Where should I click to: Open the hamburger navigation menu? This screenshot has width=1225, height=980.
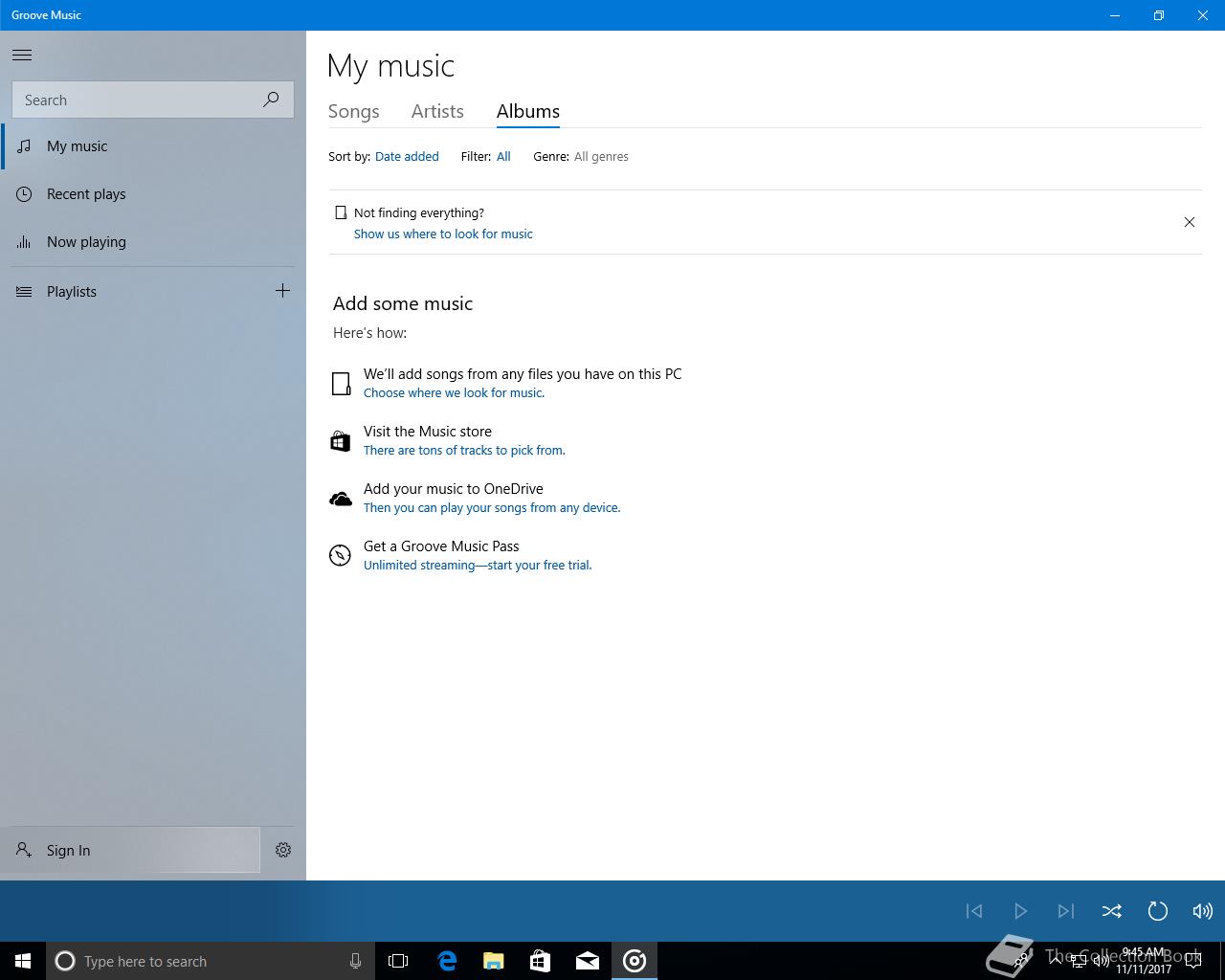[x=22, y=56]
